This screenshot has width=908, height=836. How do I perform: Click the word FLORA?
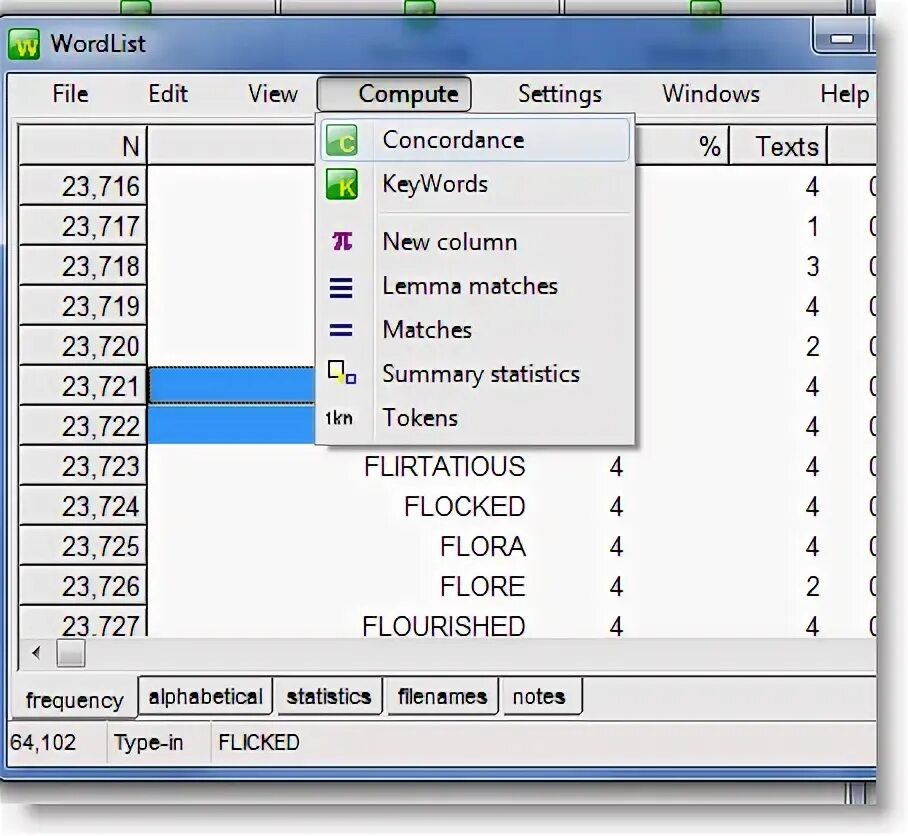click(x=483, y=547)
